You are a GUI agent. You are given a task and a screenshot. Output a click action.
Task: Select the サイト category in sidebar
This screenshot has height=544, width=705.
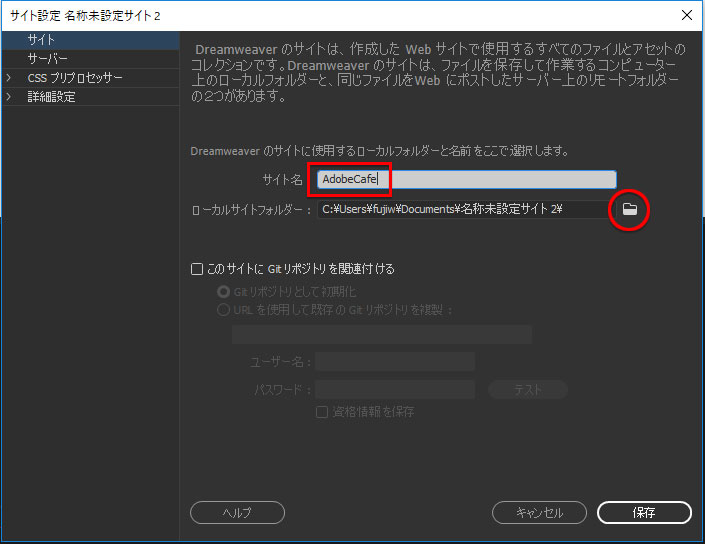(41, 40)
